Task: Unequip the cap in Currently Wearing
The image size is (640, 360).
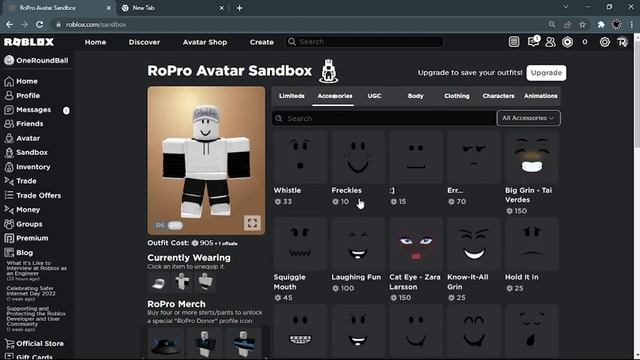Action: click(158, 282)
